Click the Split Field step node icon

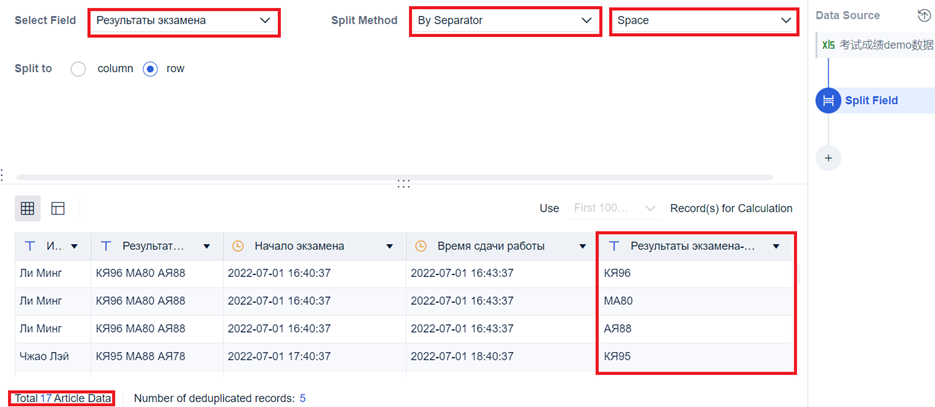click(x=828, y=101)
